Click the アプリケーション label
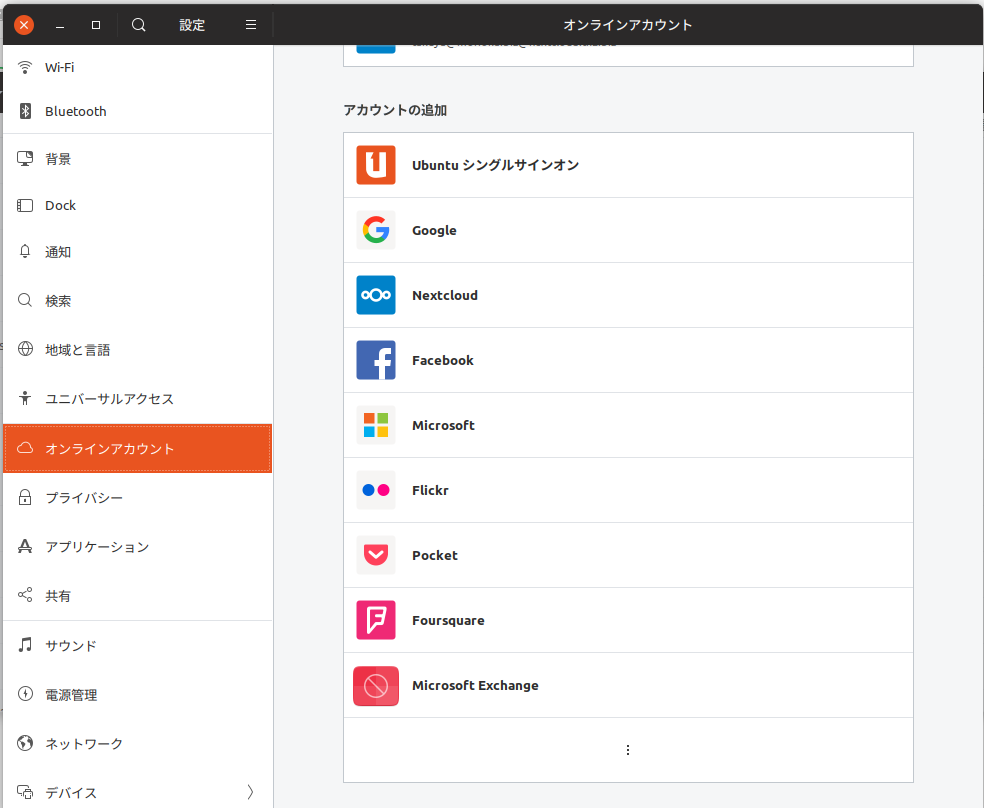The width and height of the screenshot is (984, 808). [x=97, y=546]
